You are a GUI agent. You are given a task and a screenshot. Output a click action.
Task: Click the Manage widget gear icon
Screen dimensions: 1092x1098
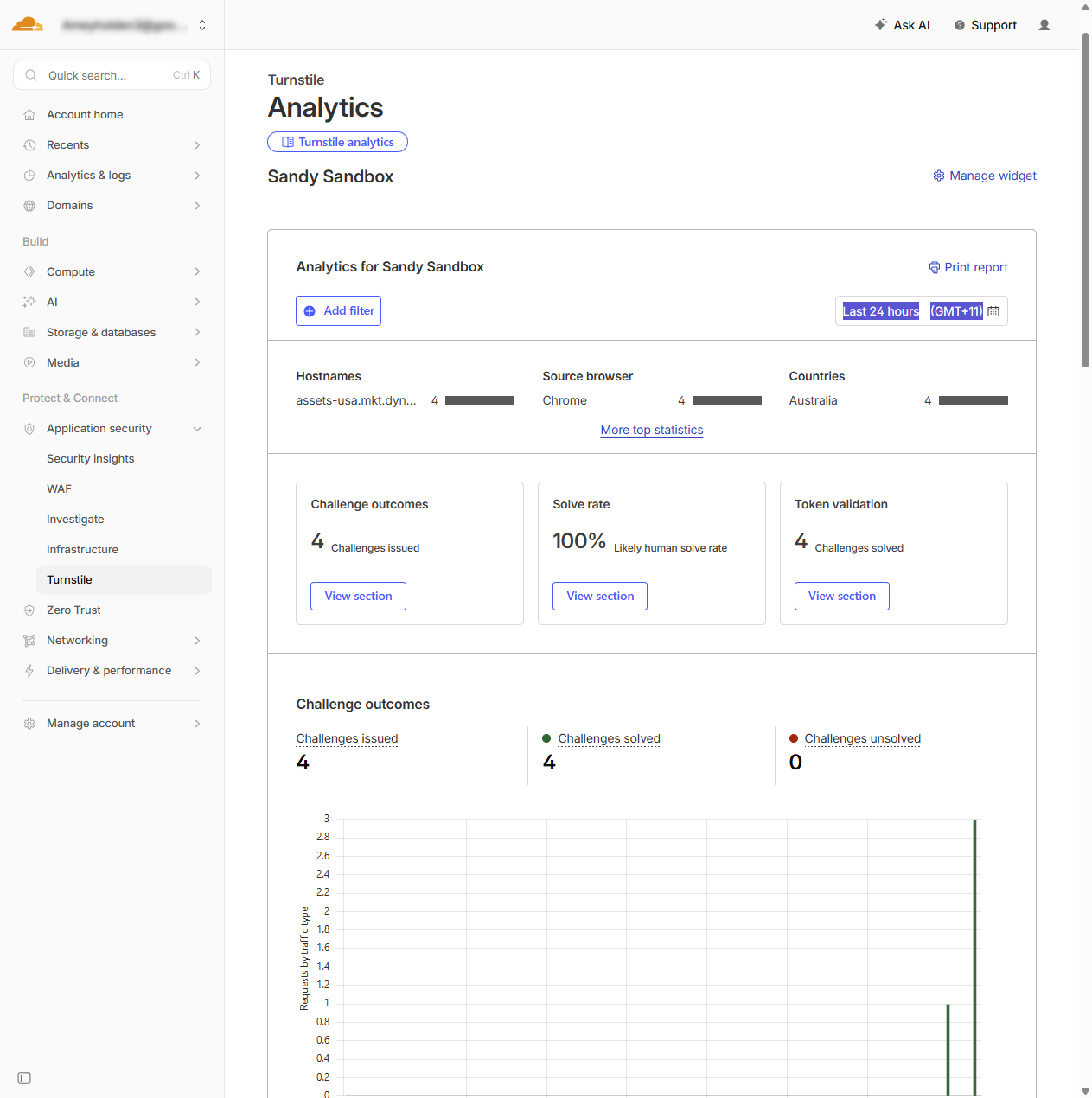pos(939,176)
